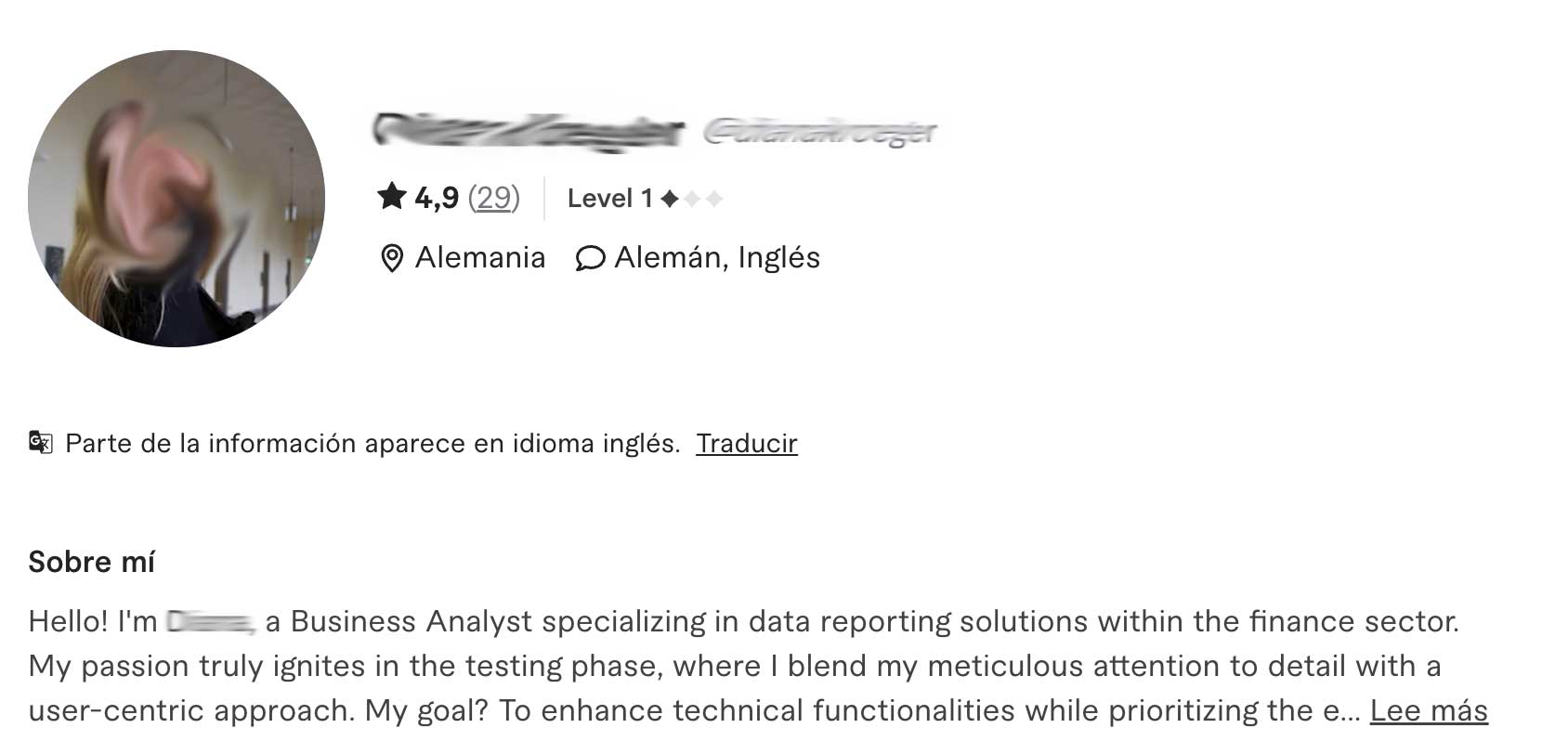Click the 'Parte de la información' notice text

click(x=372, y=443)
